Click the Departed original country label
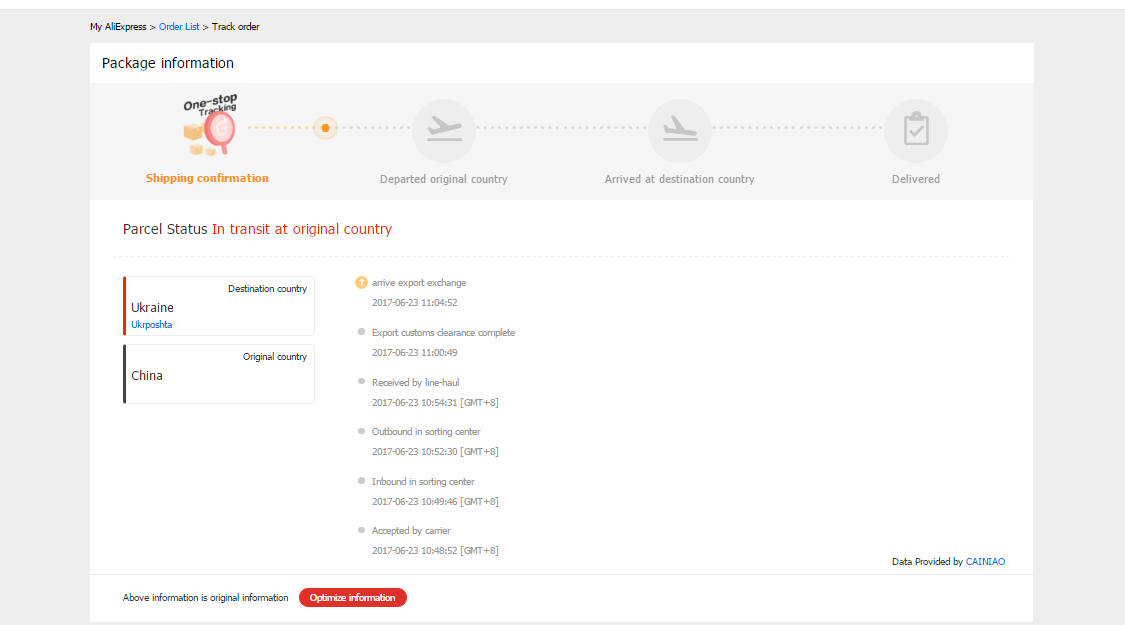 [443, 179]
